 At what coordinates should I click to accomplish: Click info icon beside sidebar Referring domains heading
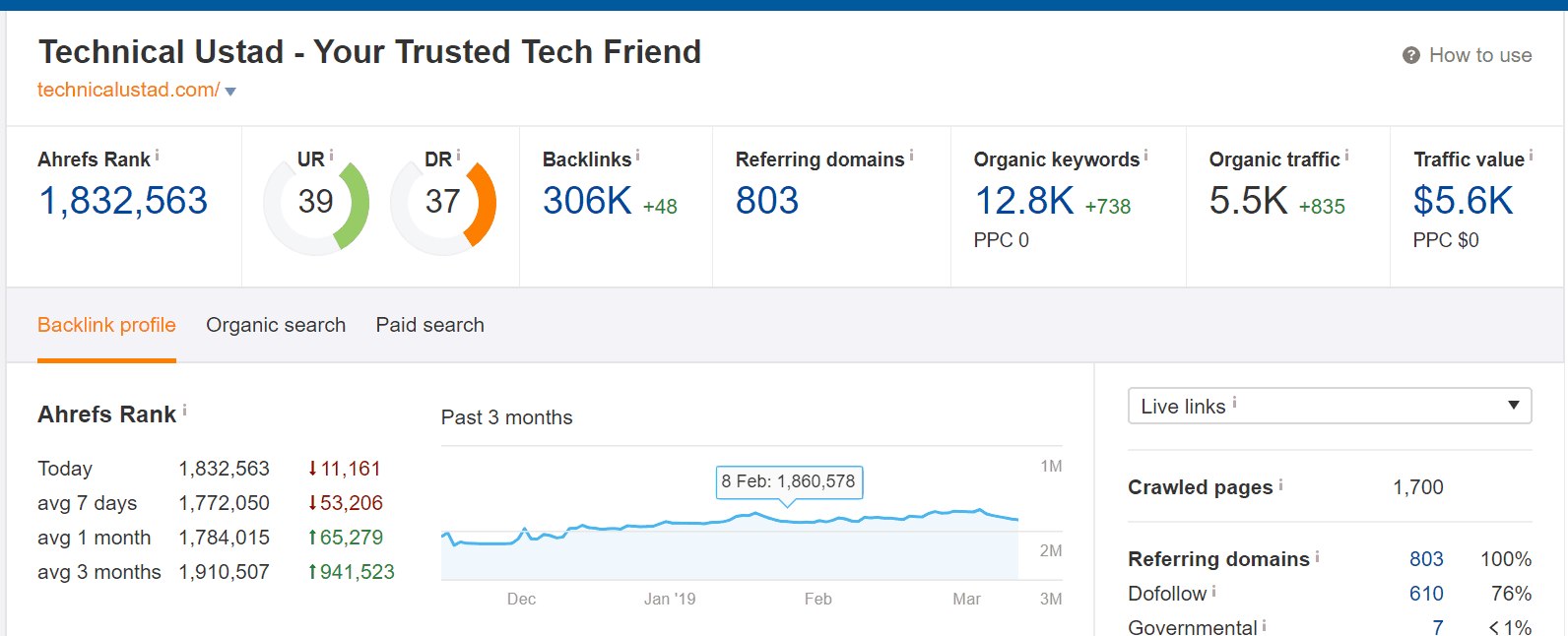[1317, 556]
